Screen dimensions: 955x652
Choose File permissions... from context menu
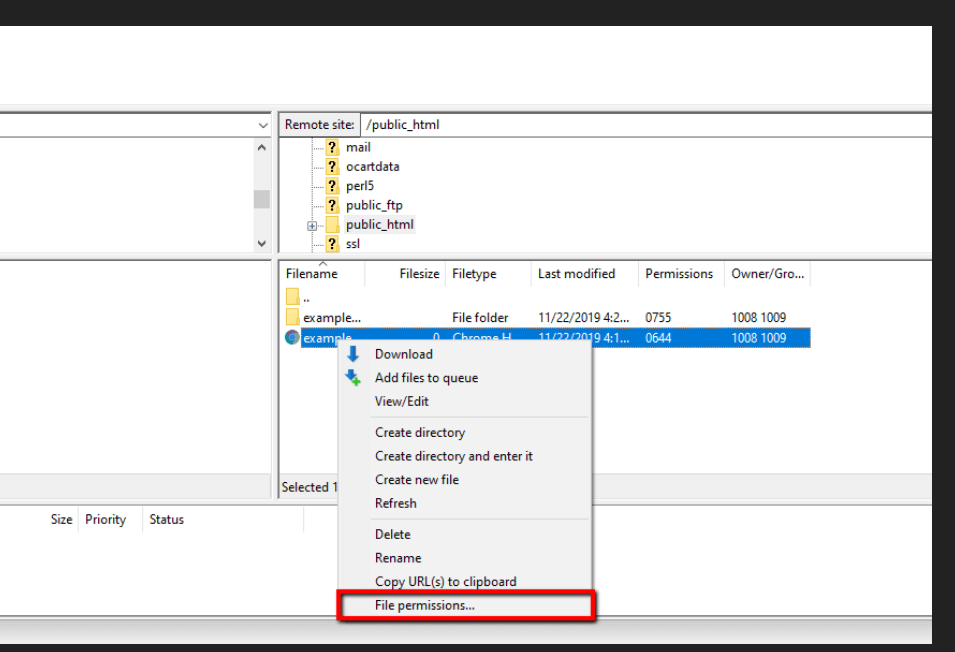point(424,605)
